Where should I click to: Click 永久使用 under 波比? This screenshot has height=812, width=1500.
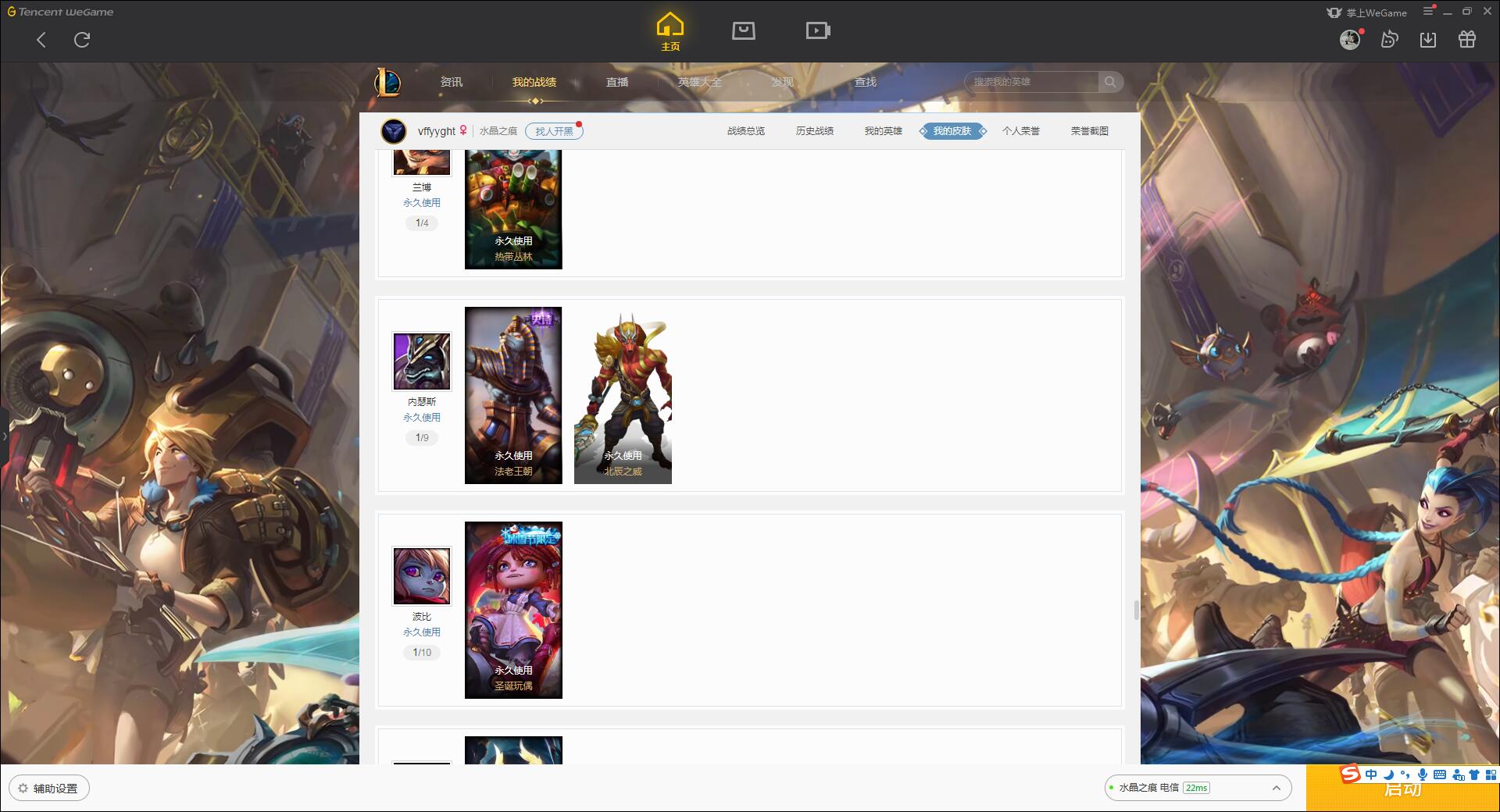coord(422,632)
